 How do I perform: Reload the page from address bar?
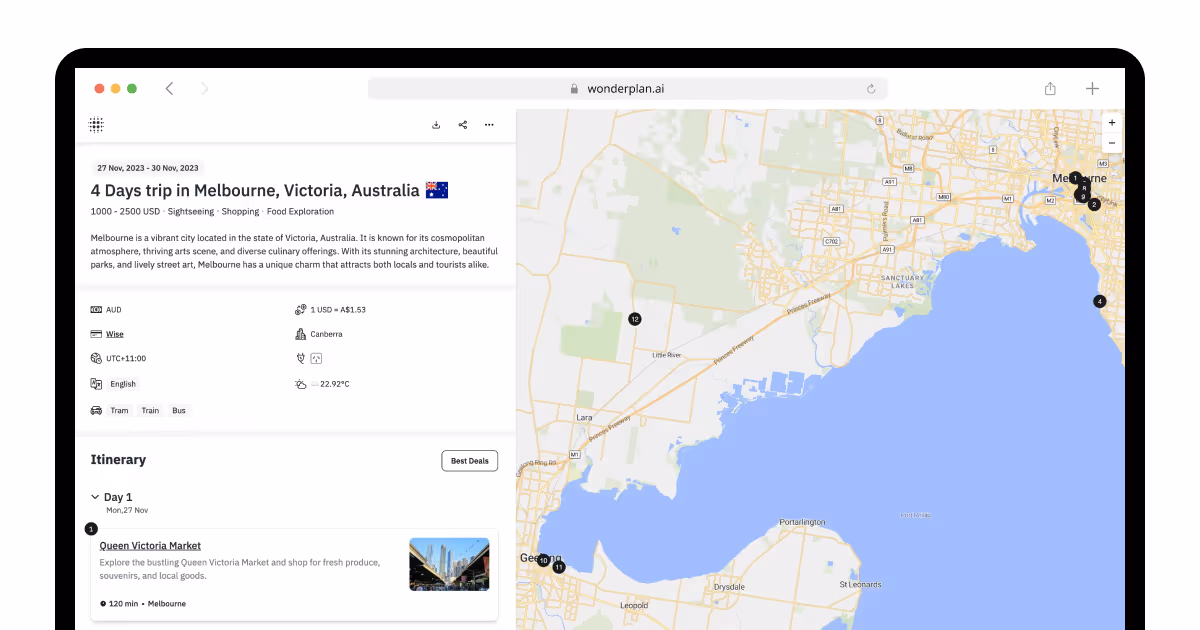coord(871,89)
